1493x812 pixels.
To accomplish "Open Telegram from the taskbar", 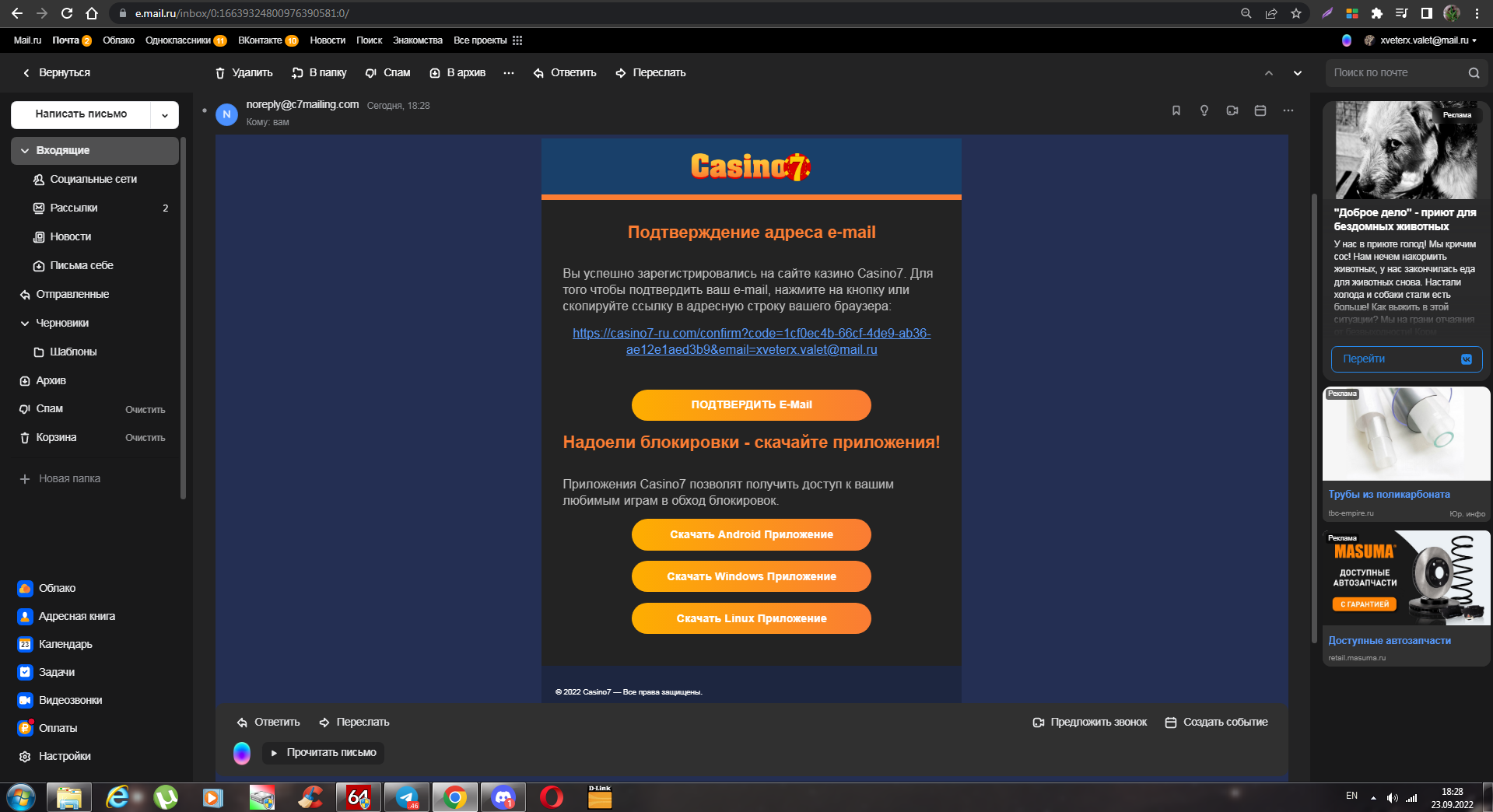I will (x=407, y=797).
